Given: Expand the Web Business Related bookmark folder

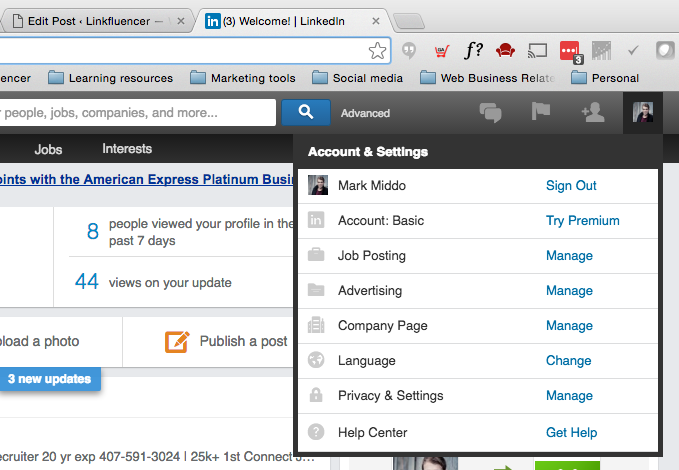Looking at the screenshot, I should 488,78.
